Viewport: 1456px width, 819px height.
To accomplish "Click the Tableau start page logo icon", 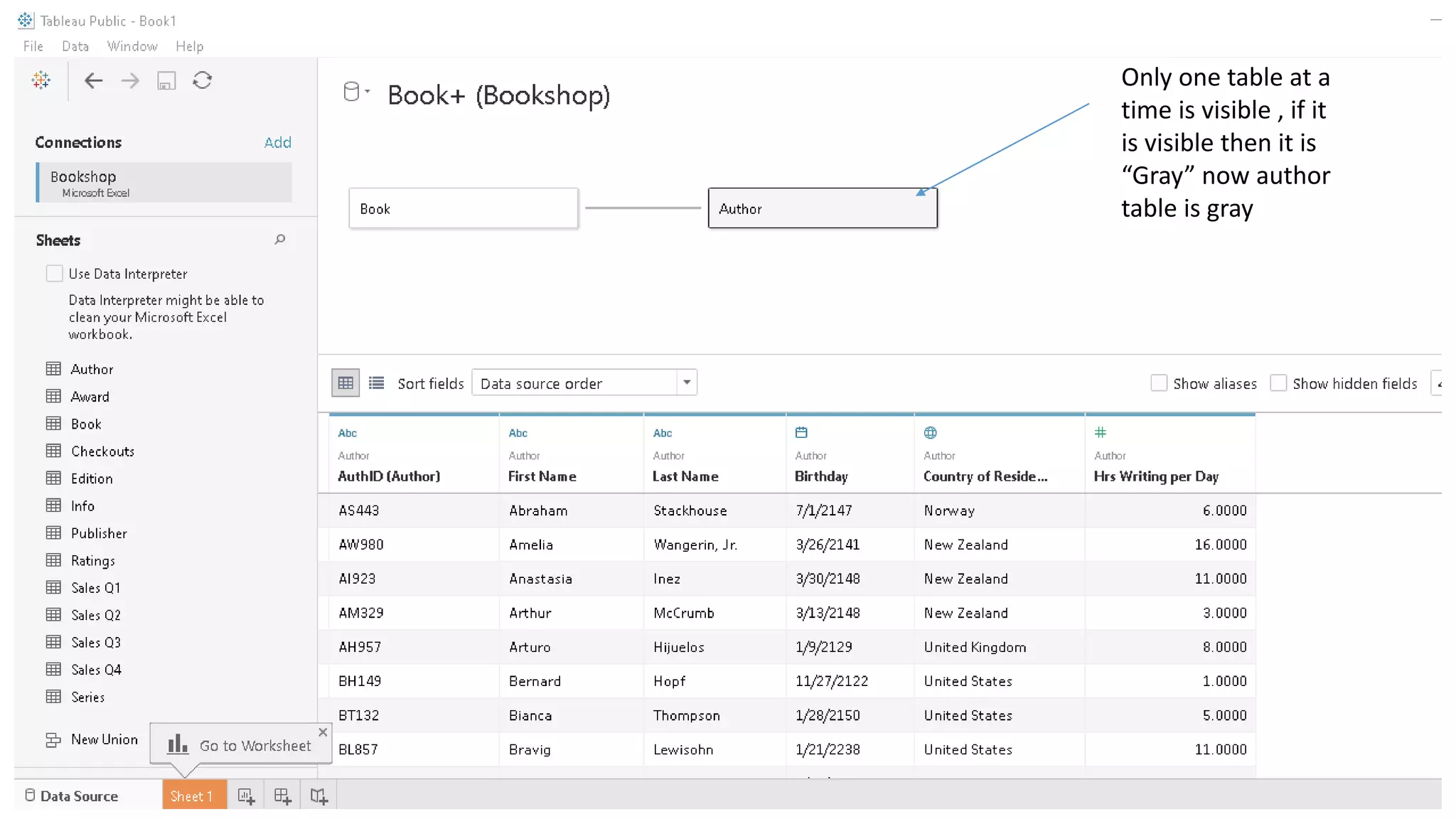I will [x=41, y=80].
